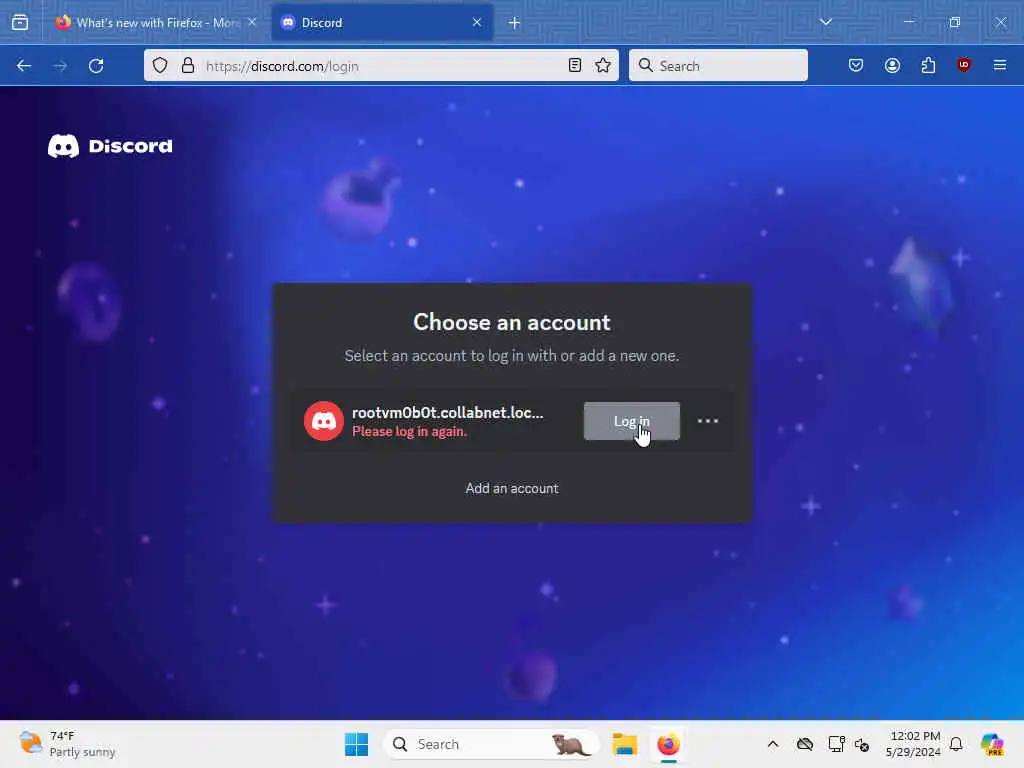Open the Windows Start menu

357,744
